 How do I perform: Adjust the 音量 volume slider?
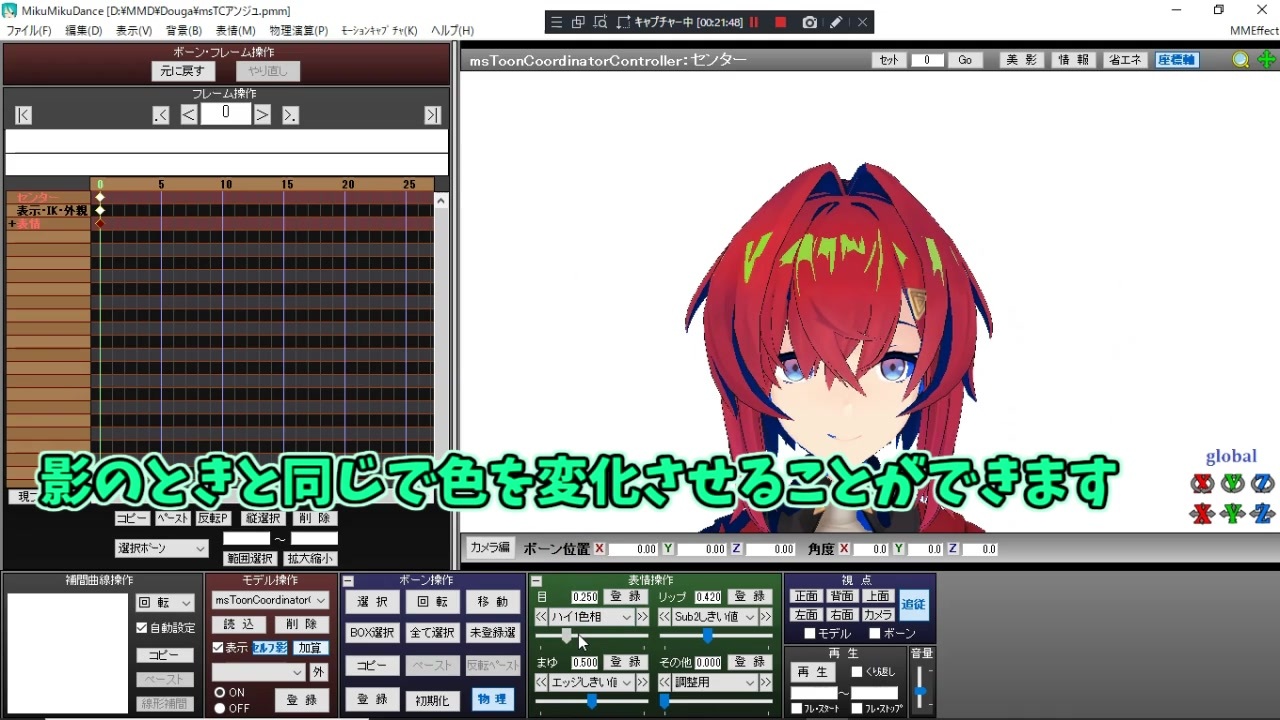pyautogui.click(x=920, y=691)
